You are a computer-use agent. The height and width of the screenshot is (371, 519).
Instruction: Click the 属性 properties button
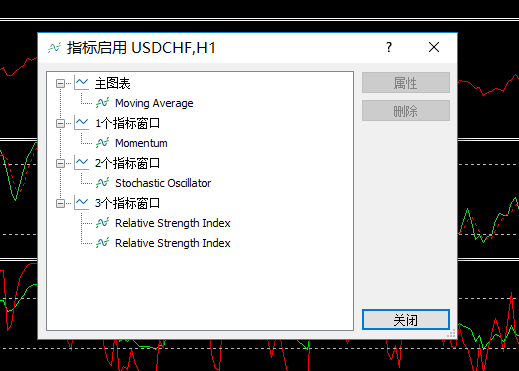click(x=406, y=83)
